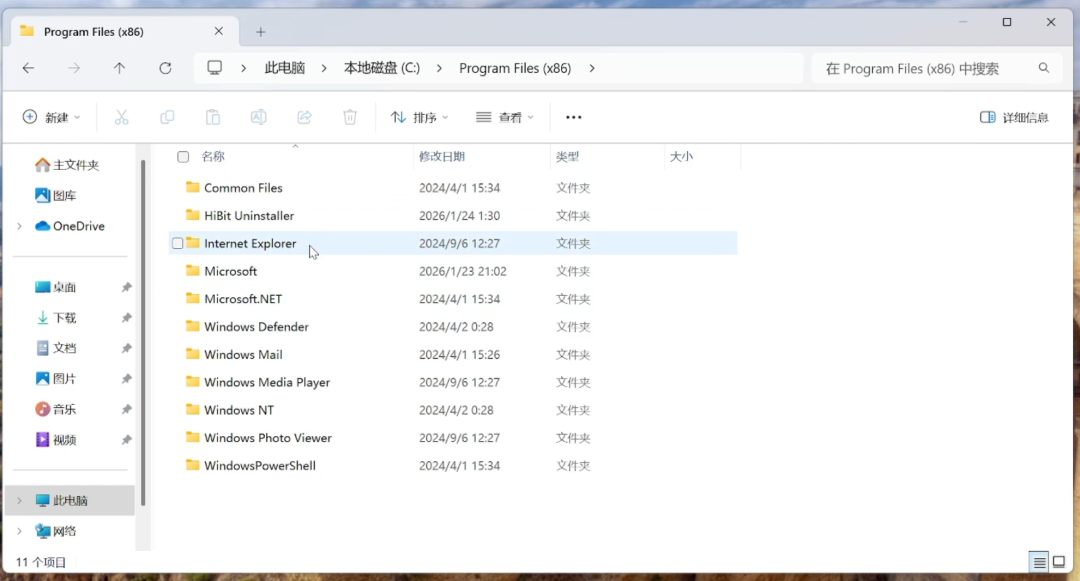Open the 新建 new item menu
The height and width of the screenshot is (581, 1080).
[x=52, y=118]
